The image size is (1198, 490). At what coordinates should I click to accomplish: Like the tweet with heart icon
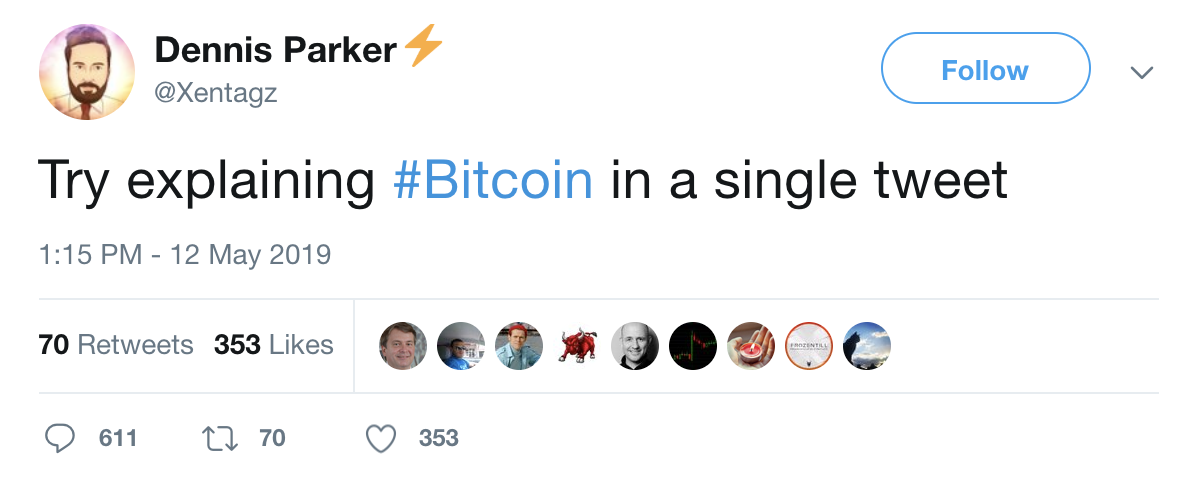click(x=381, y=438)
